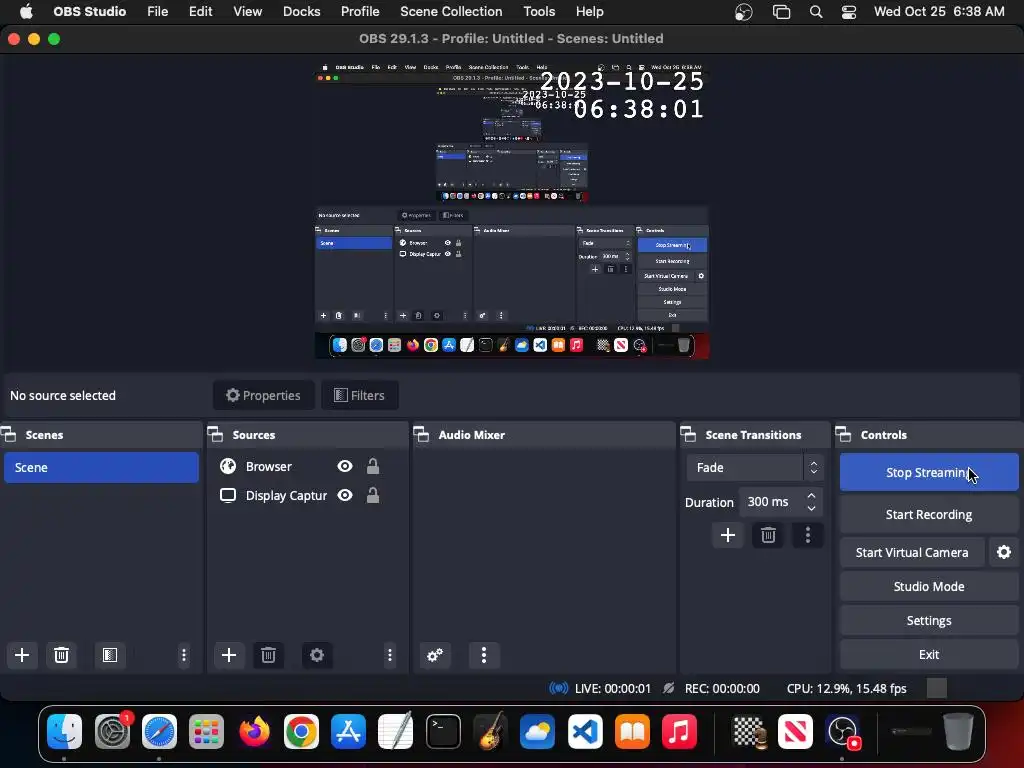Add a new scene with plus icon
1024x768 pixels.
coord(22,655)
